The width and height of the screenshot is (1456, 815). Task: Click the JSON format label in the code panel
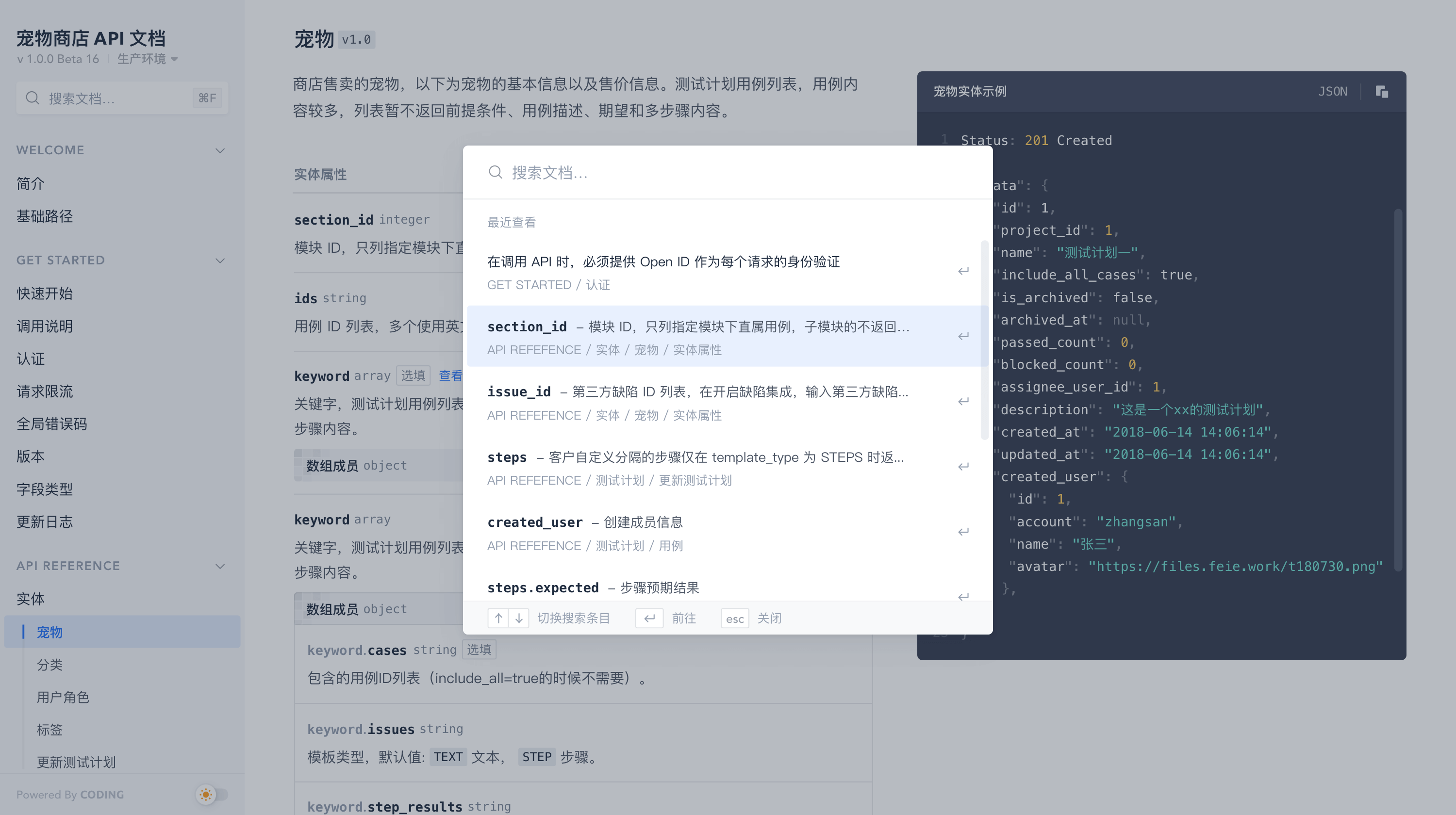tap(1333, 92)
